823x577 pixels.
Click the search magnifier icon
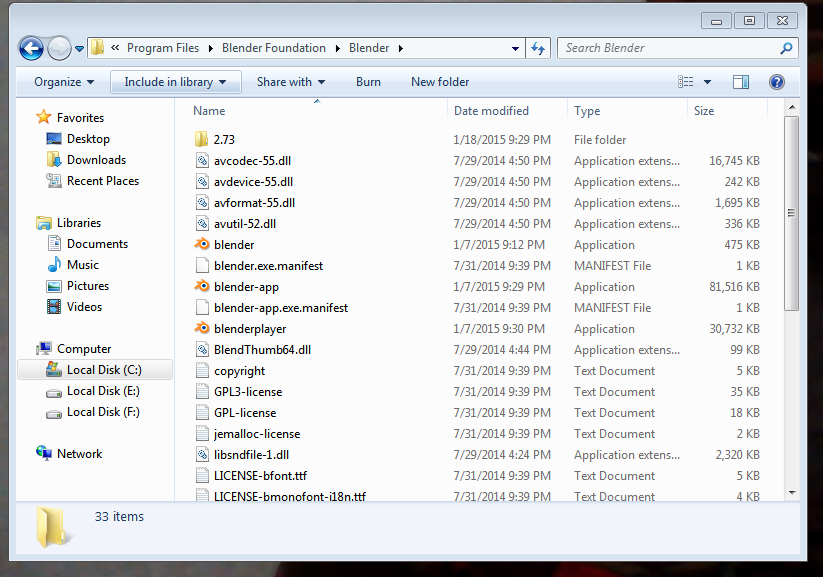point(786,48)
